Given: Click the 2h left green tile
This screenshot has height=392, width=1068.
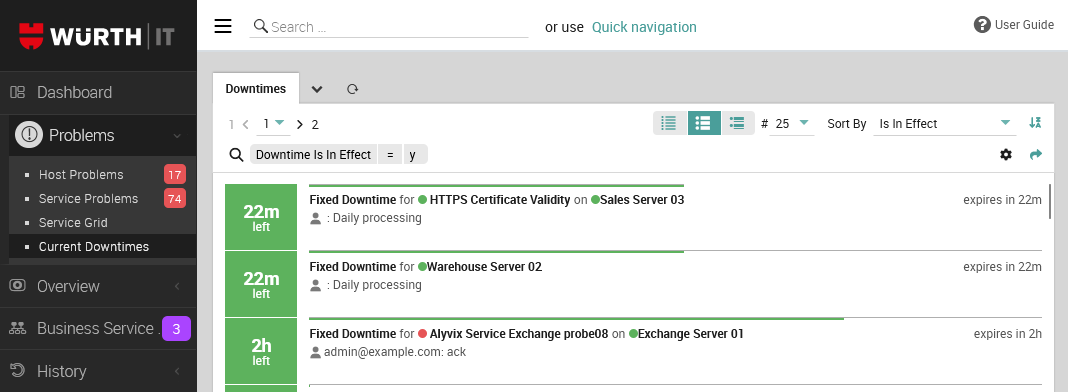Looking at the screenshot, I should coord(262,351).
